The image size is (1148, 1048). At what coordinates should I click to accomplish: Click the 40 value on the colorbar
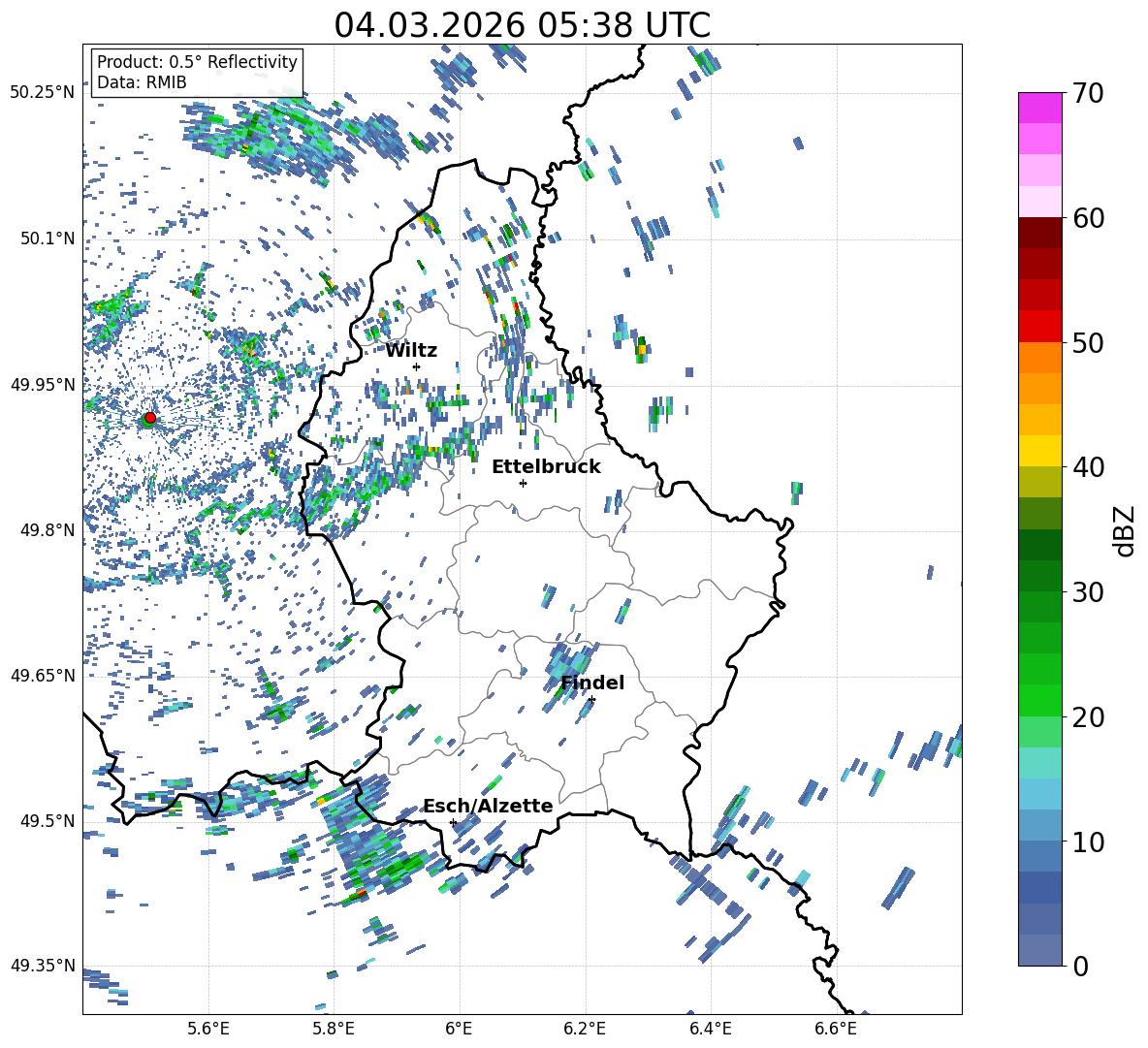(1088, 467)
